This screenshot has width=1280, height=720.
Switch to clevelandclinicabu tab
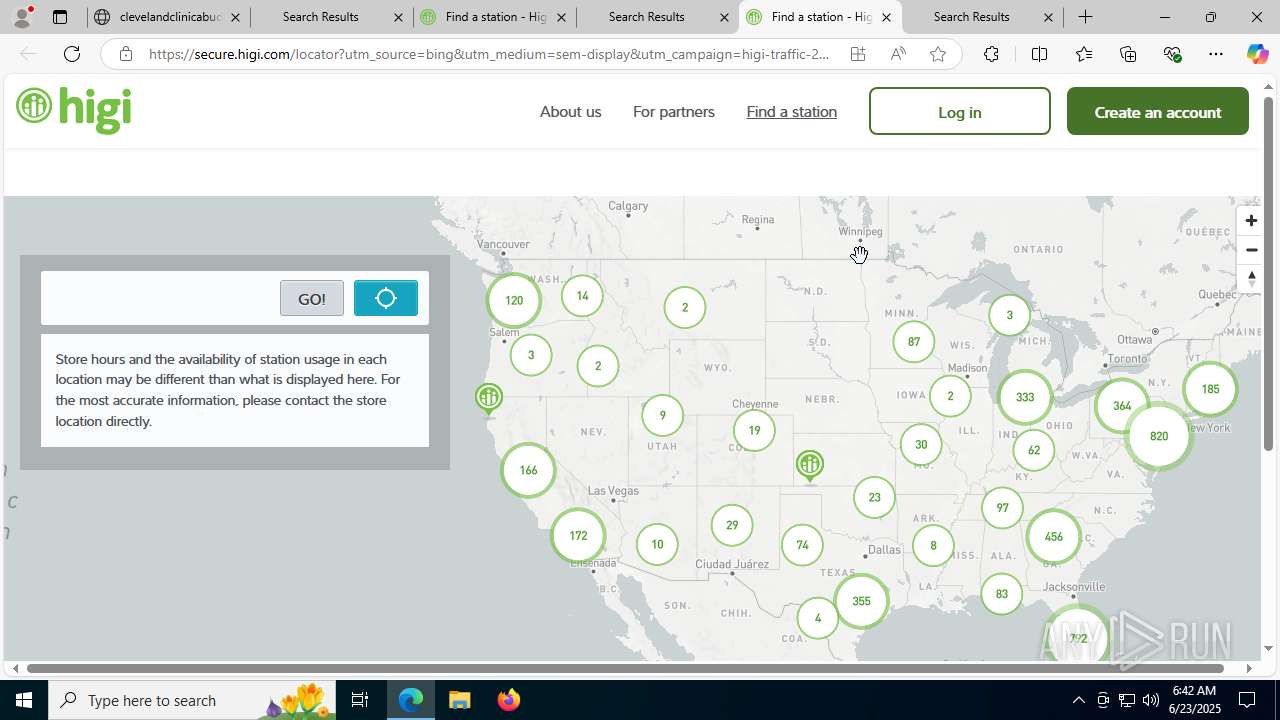pyautogui.click(x=168, y=17)
